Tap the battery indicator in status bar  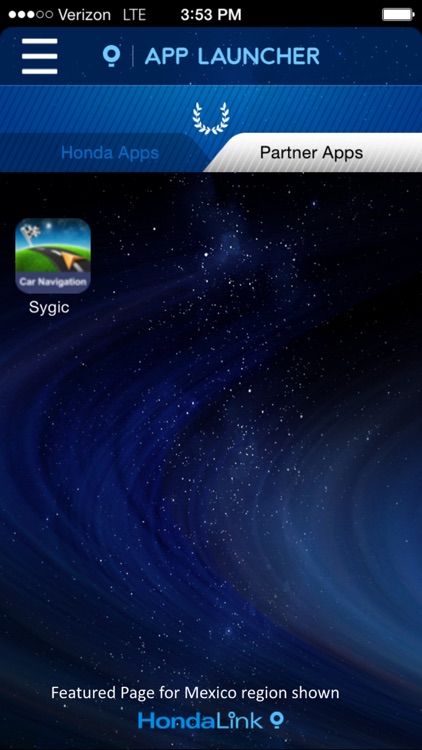pos(398,15)
